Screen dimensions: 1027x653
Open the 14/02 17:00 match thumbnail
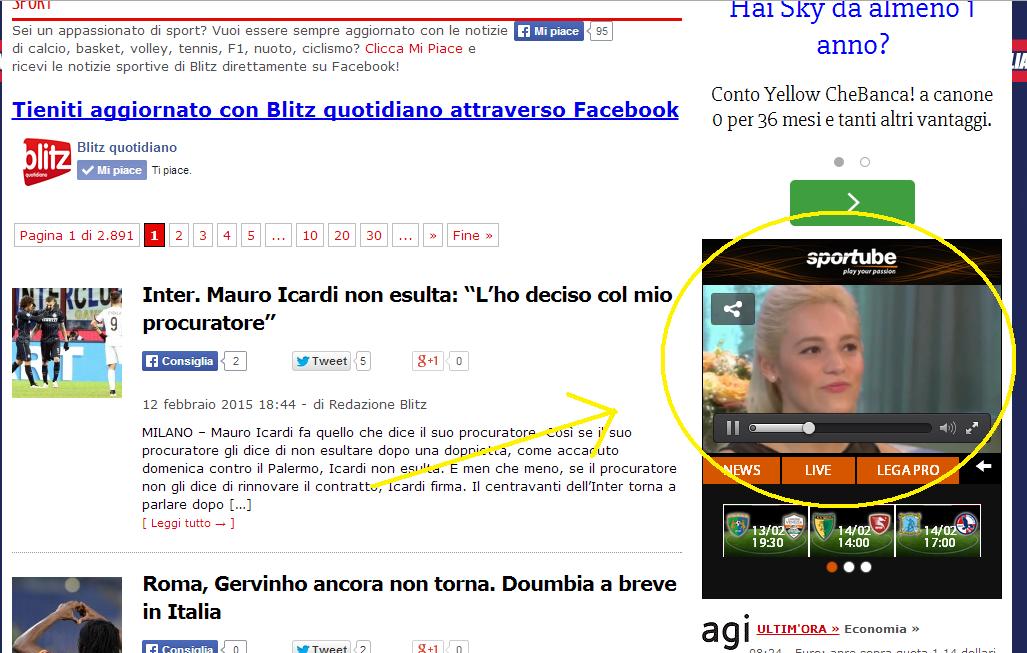pos(938,531)
